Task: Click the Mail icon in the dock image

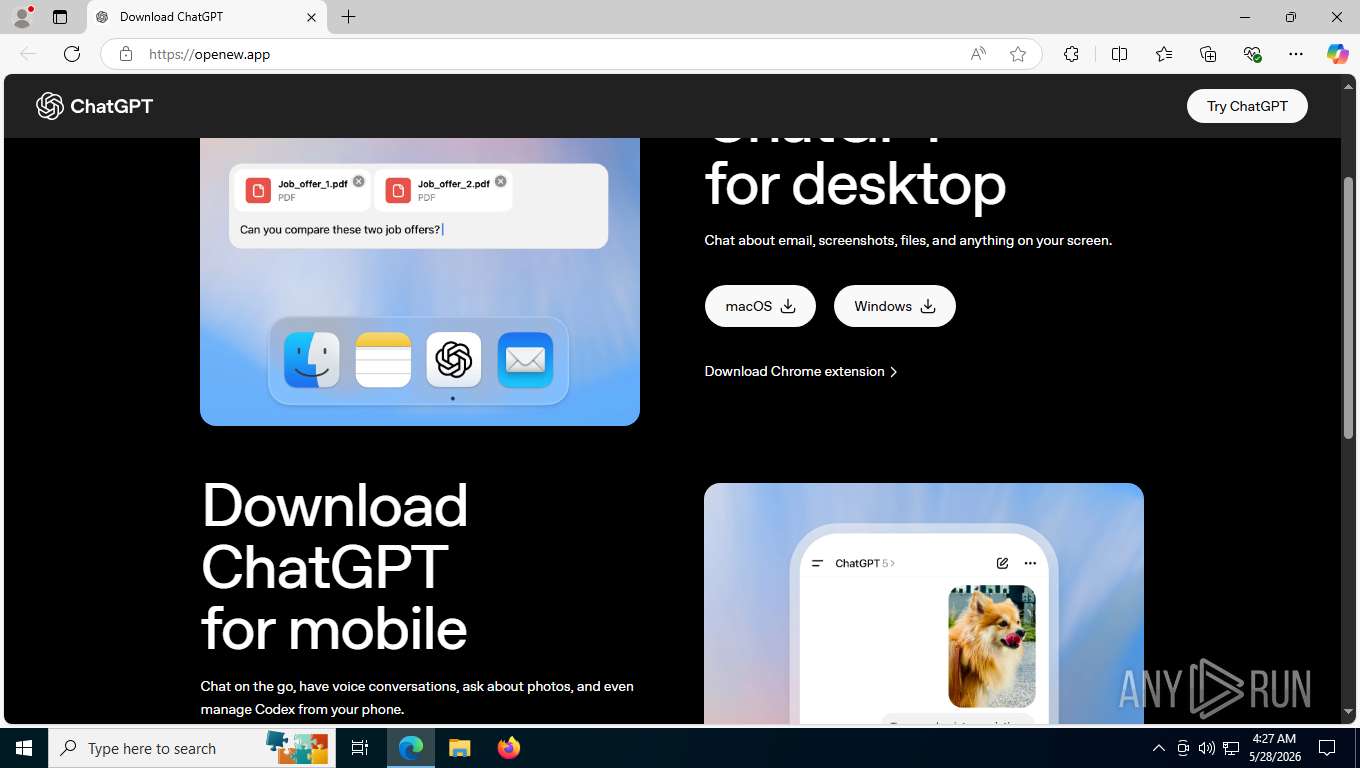Action: (525, 360)
